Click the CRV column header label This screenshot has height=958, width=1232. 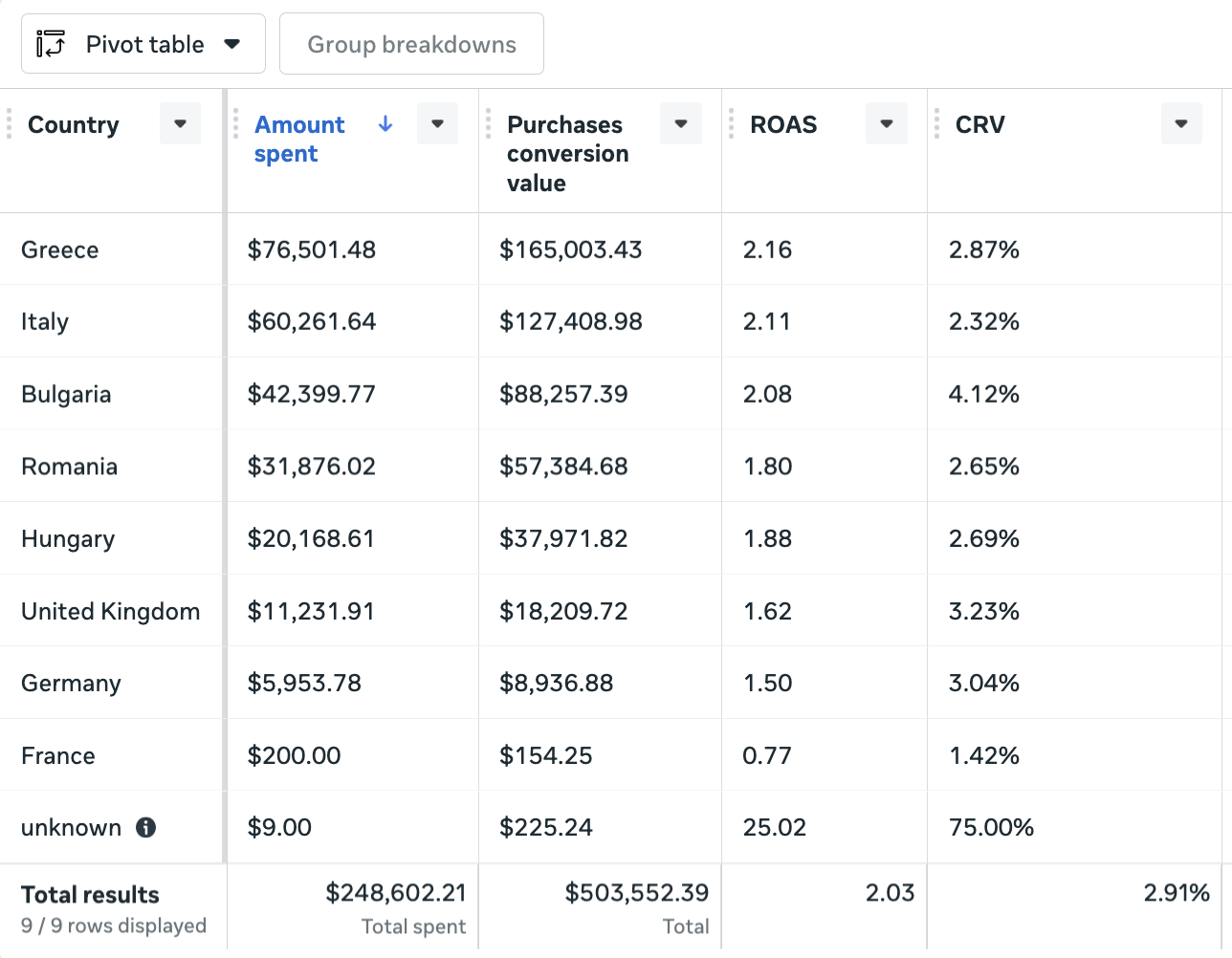[x=980, y=124]
